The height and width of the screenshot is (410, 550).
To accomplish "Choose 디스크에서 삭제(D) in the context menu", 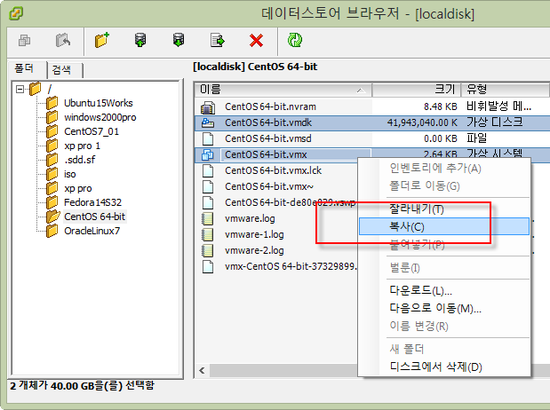I will [x=444, y=367].
